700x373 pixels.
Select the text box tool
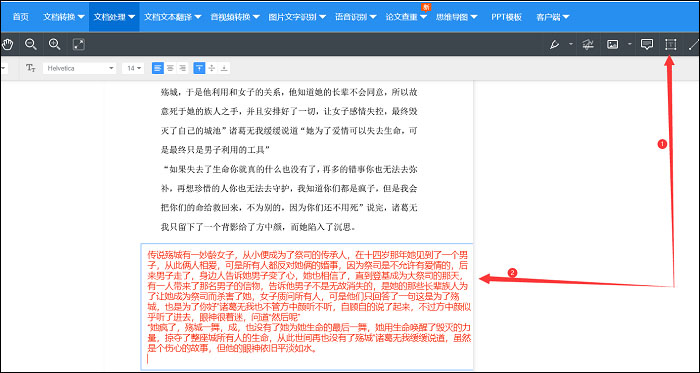tap(671, 44)
